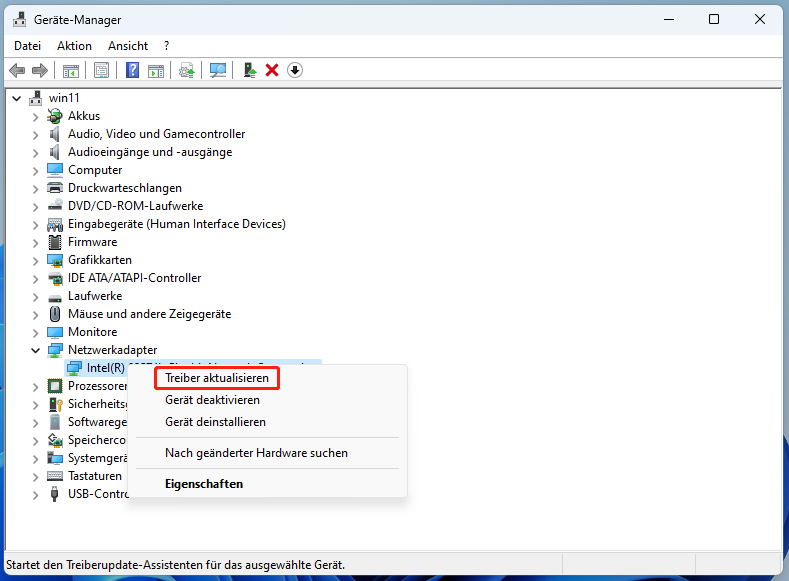
Task: Toggle the action pane toolbar icon
Action: point(156,70)
